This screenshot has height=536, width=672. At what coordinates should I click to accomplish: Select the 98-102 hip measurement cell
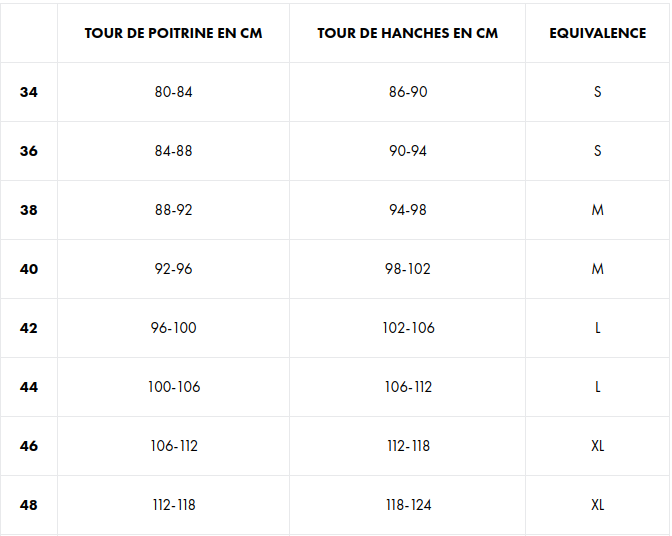tap(408, 269)
